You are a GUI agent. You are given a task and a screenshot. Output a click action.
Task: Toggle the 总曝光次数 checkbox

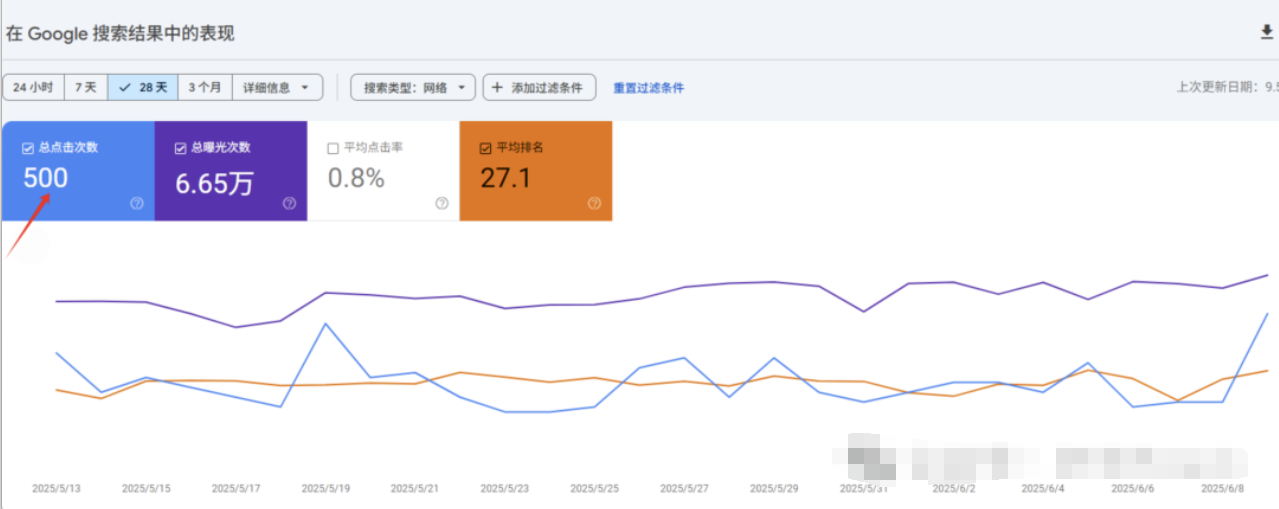pos(181,148)
